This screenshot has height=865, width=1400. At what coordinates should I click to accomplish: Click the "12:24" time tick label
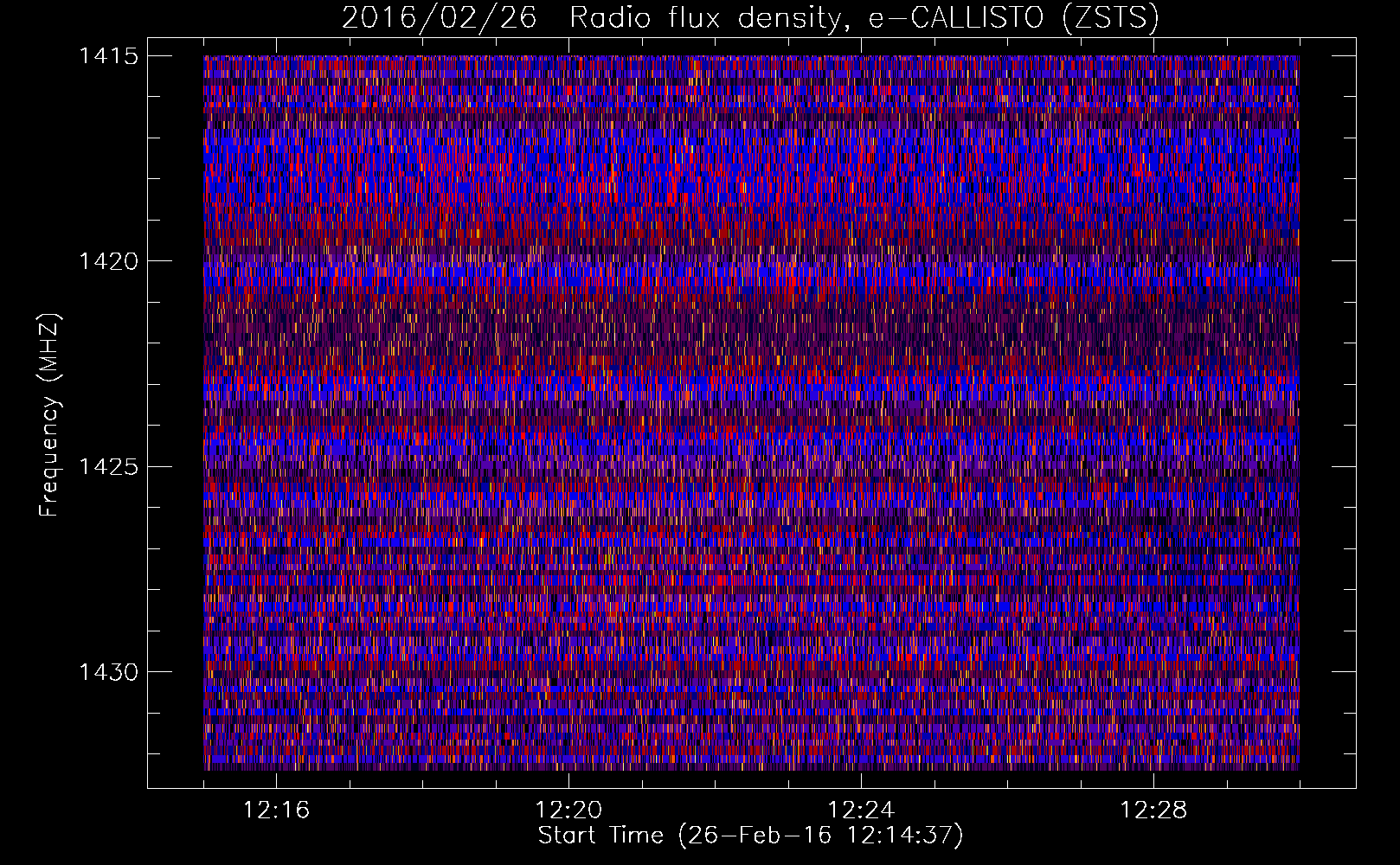coord(861,811)
